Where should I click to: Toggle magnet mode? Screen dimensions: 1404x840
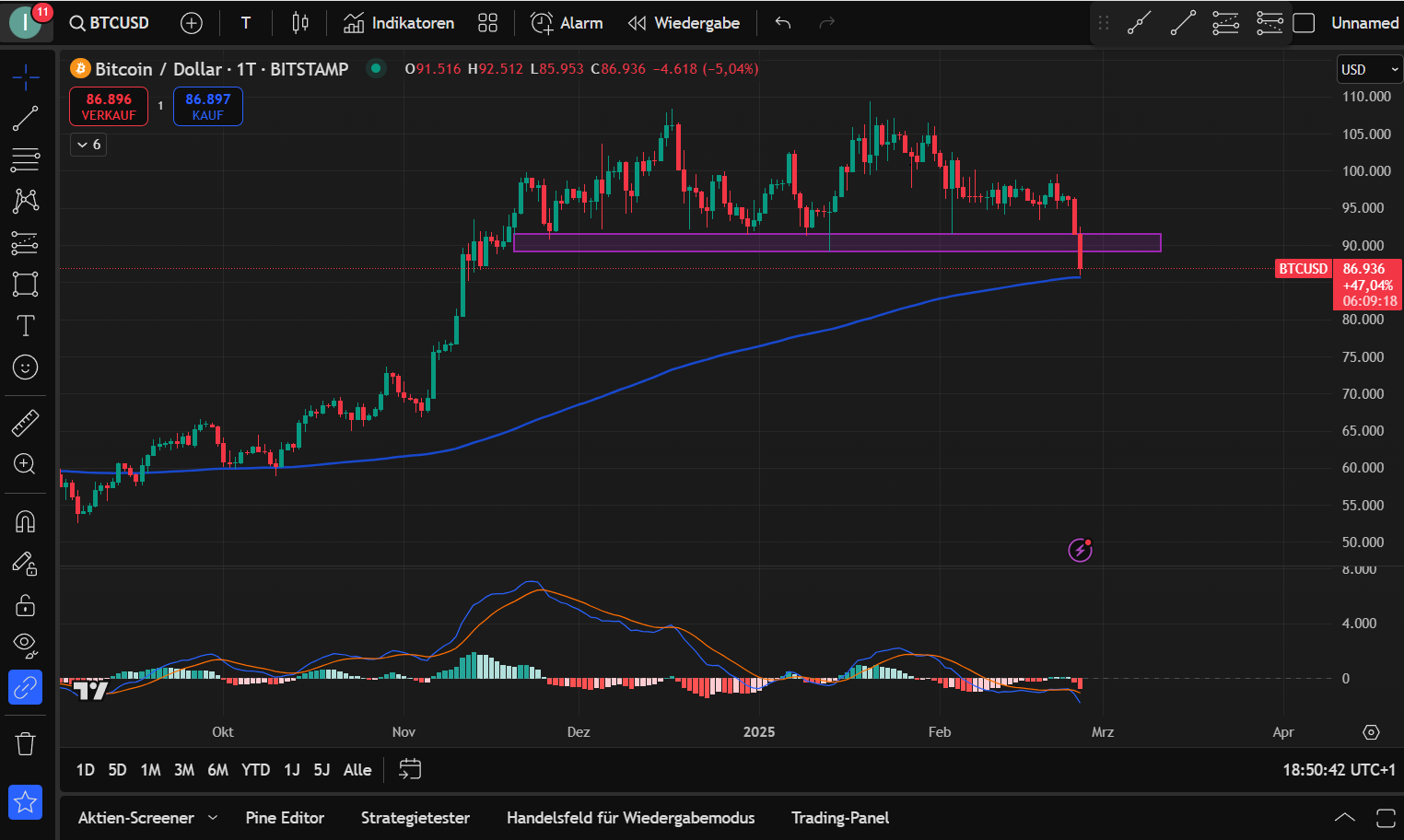click(26, 522)
